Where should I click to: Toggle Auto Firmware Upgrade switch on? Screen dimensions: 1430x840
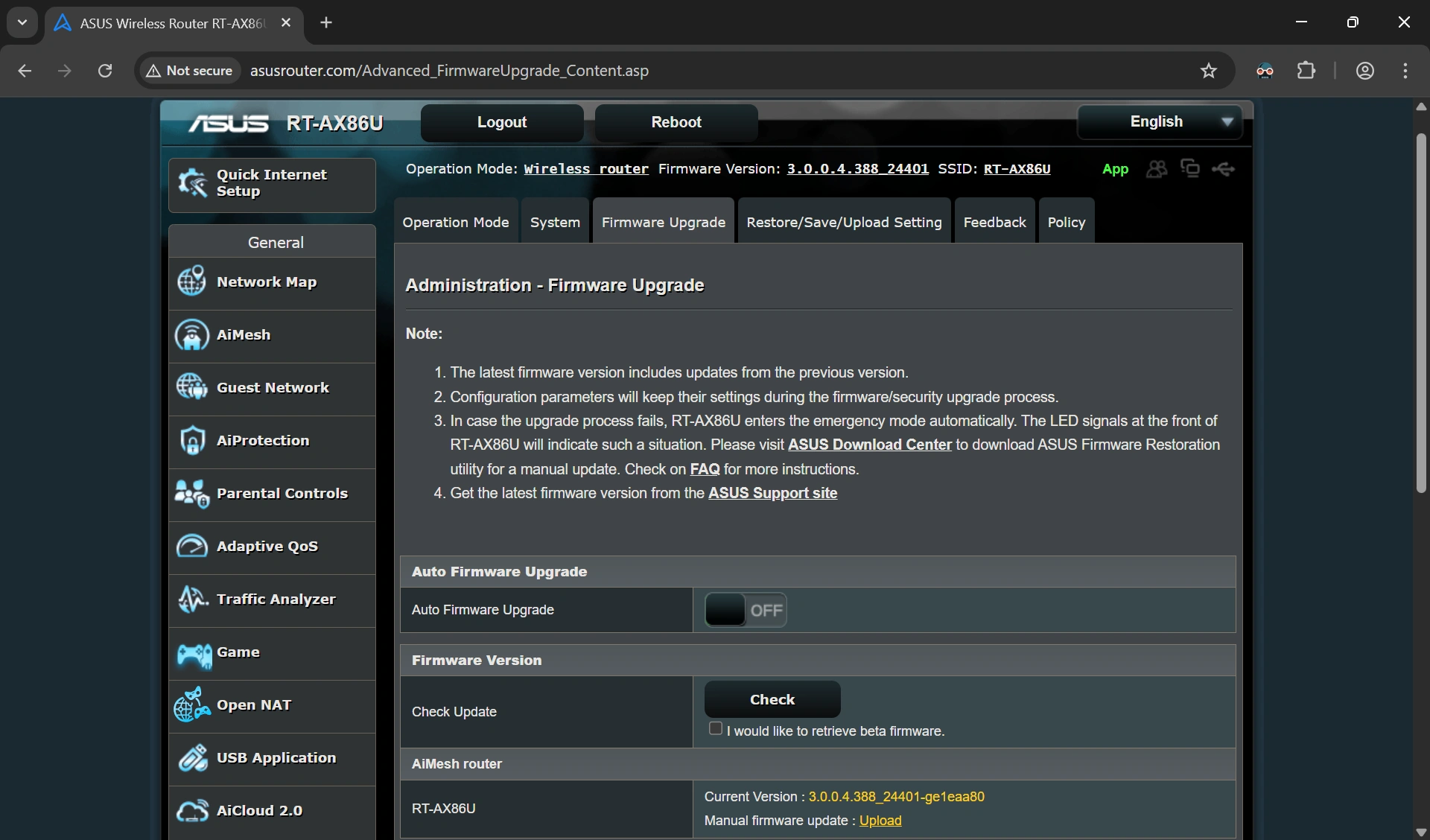(745, 610)
